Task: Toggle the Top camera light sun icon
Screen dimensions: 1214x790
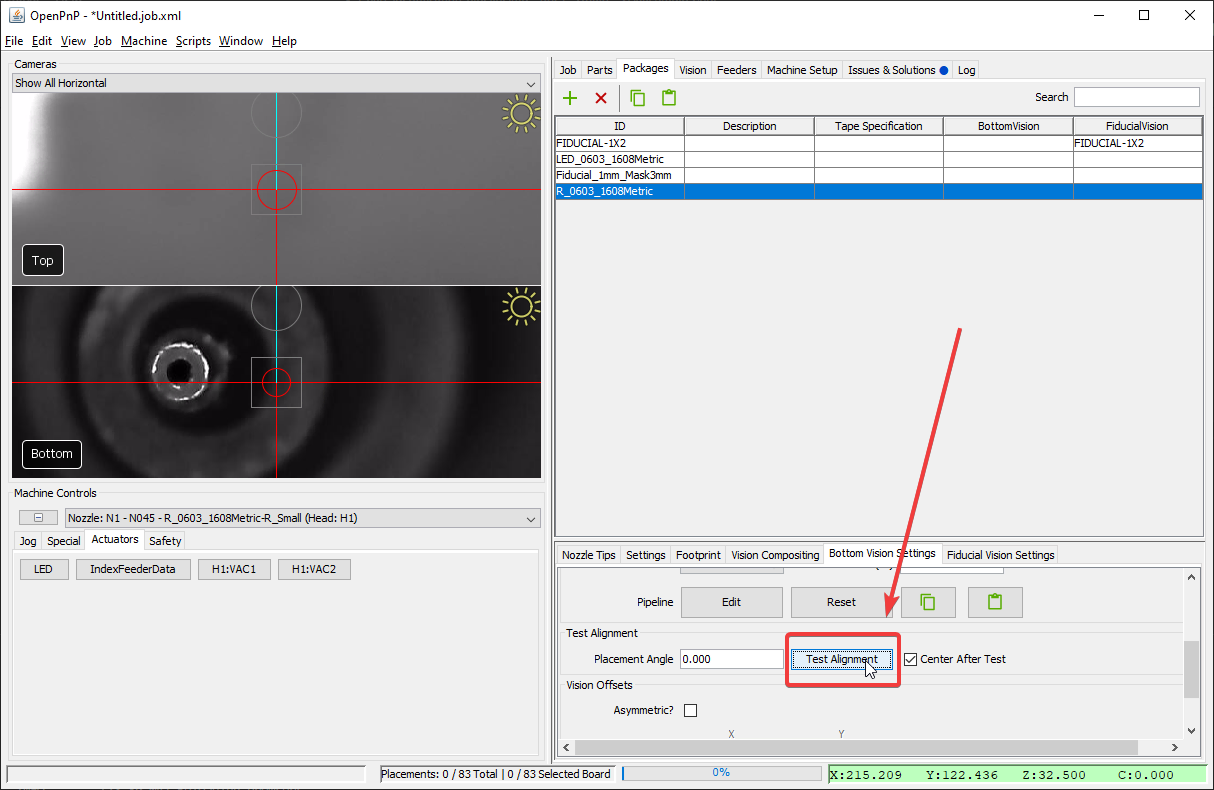Action: tap(521, 114)
